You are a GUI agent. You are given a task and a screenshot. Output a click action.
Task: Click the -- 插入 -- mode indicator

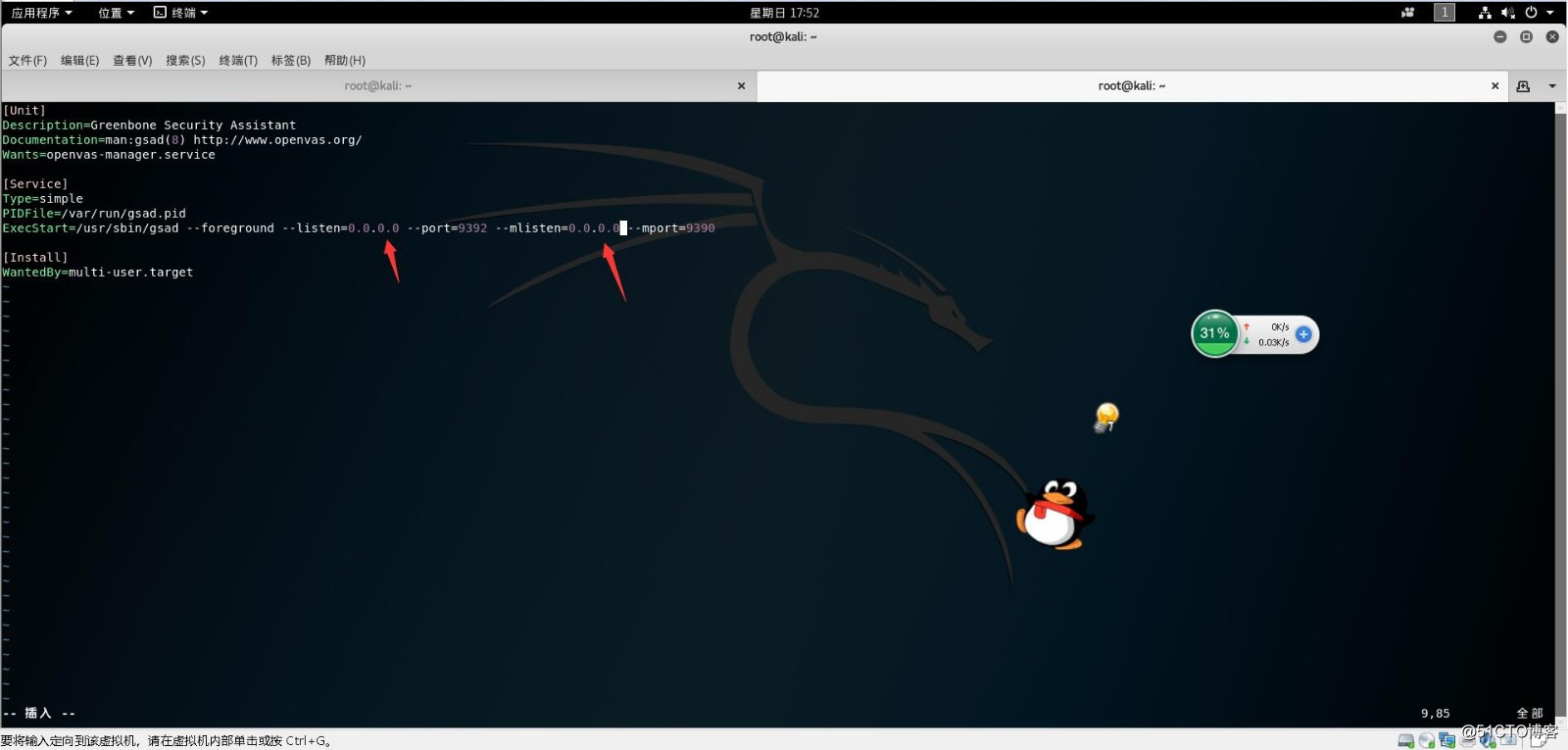(39, 714)
